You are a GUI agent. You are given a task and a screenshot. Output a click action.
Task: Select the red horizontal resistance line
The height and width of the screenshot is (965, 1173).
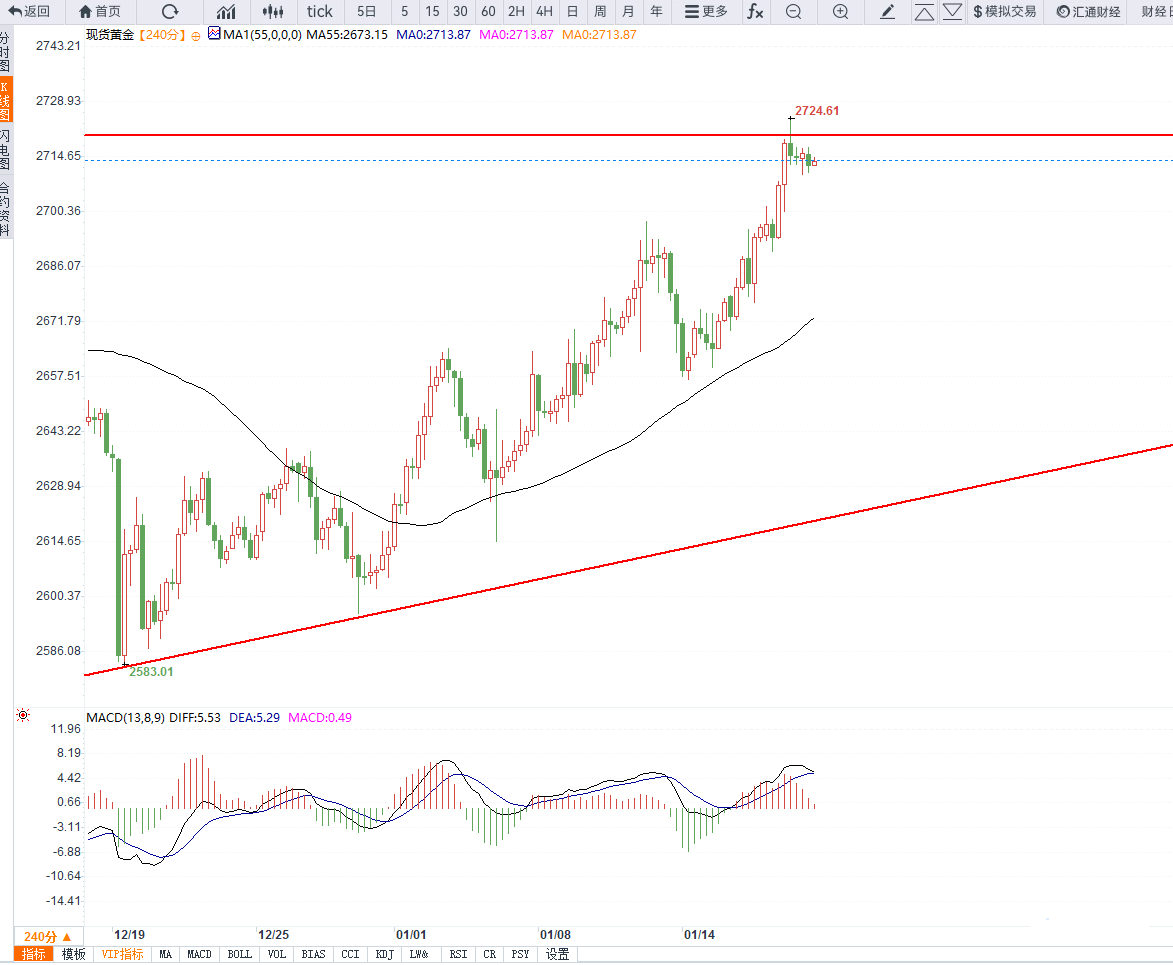click(628, 135)
